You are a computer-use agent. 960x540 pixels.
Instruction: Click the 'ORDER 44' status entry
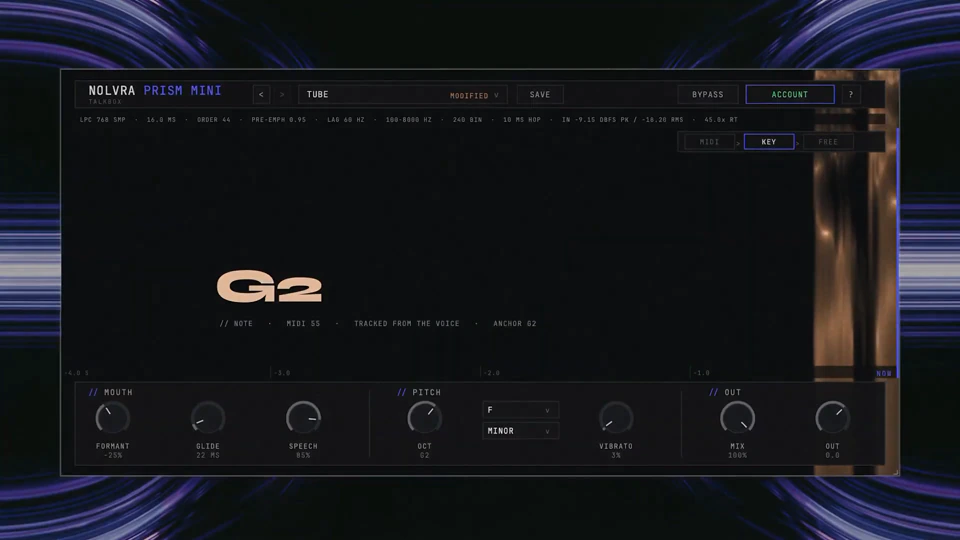pyautogui.click(x=214, y=119)
